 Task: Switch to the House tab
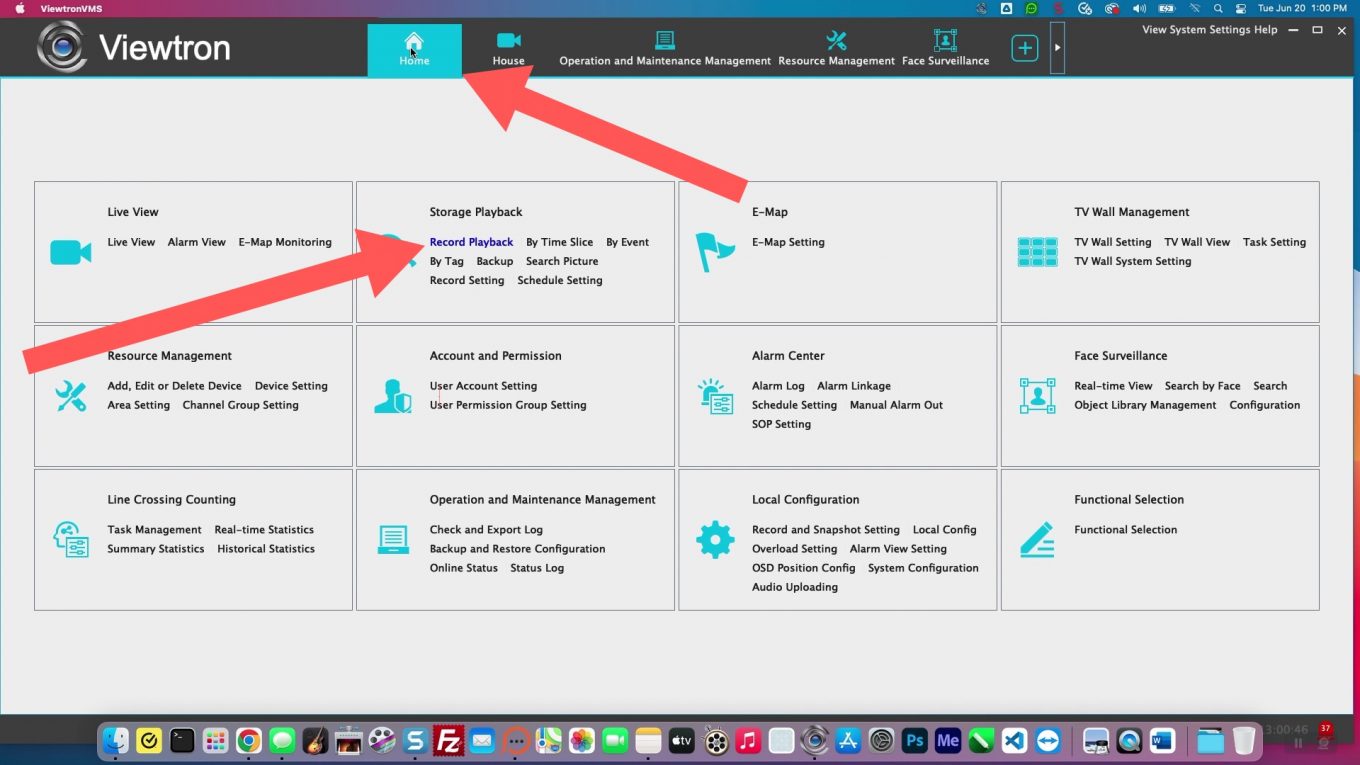pos(508,49)
